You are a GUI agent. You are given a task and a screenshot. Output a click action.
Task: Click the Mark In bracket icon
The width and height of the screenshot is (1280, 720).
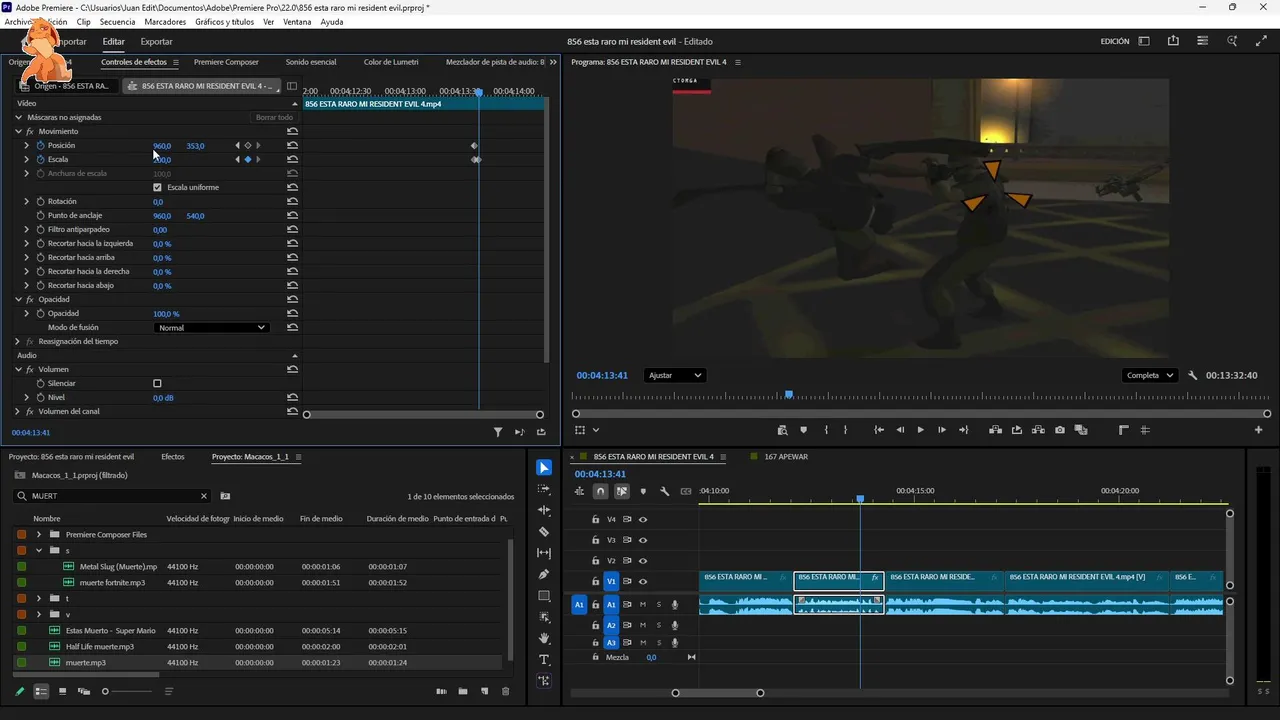point(826,430)
